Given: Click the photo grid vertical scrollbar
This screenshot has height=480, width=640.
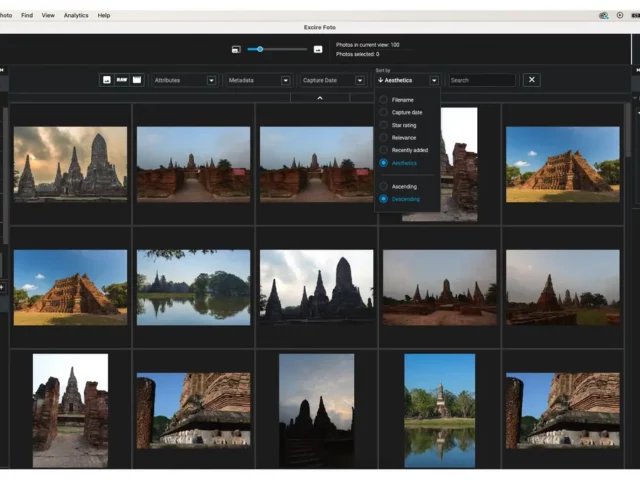Looking at the screenshot, I should (x=628, y=131).
